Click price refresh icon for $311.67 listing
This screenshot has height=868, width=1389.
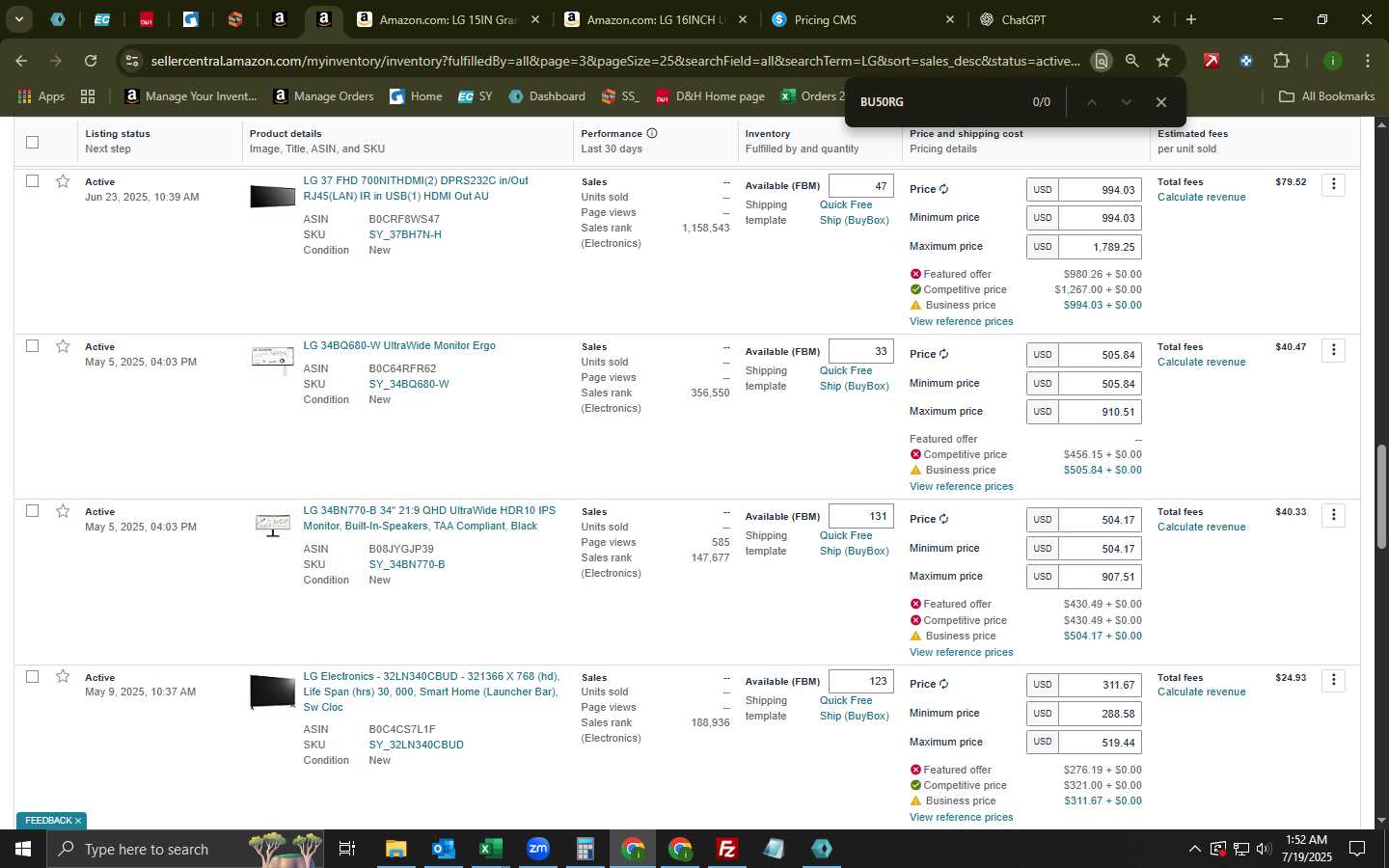coord(943,684)
